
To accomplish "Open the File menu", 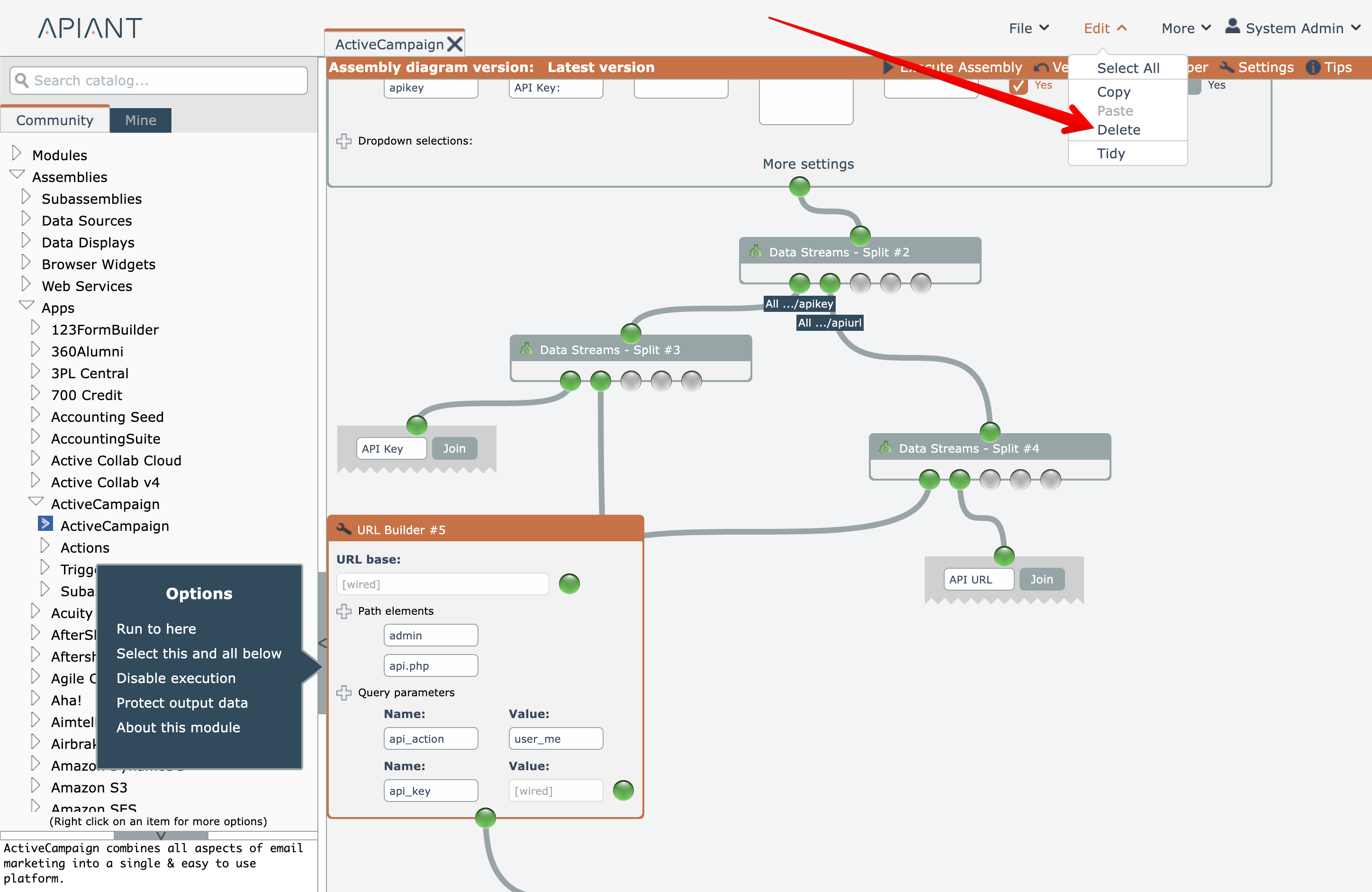I will tap(1028, 28).
